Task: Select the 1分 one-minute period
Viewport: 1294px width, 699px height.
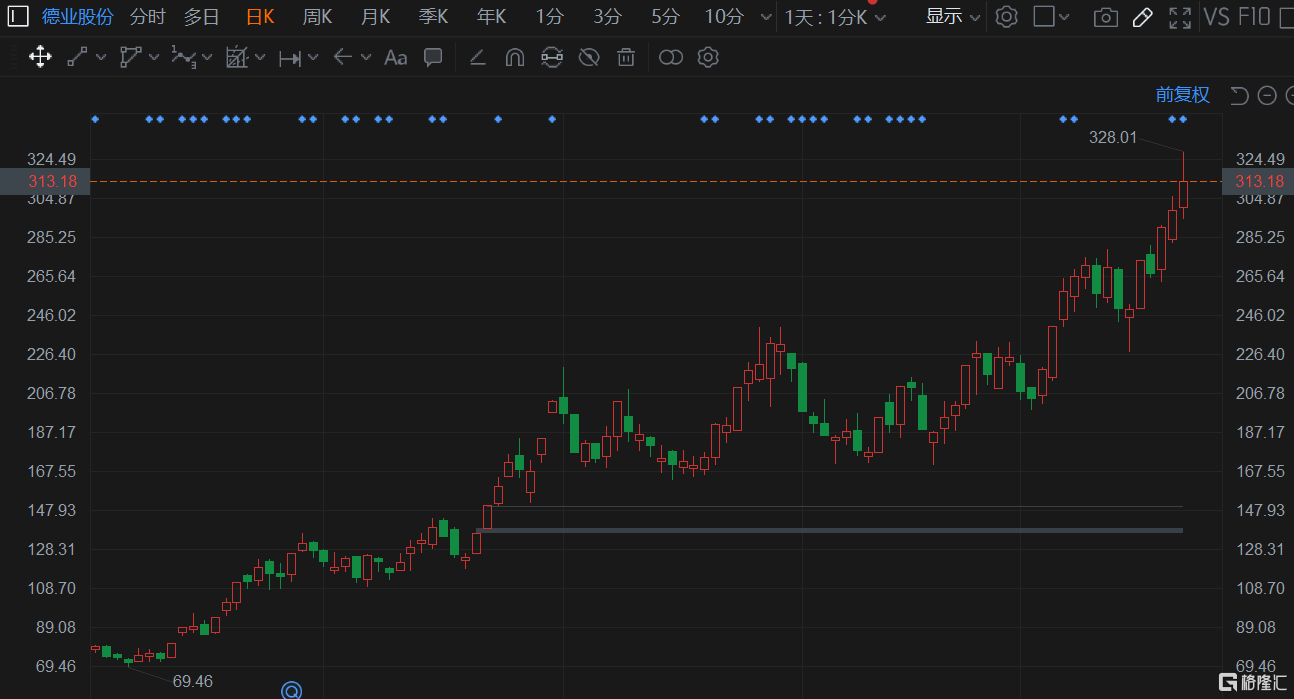Action: 549,17
